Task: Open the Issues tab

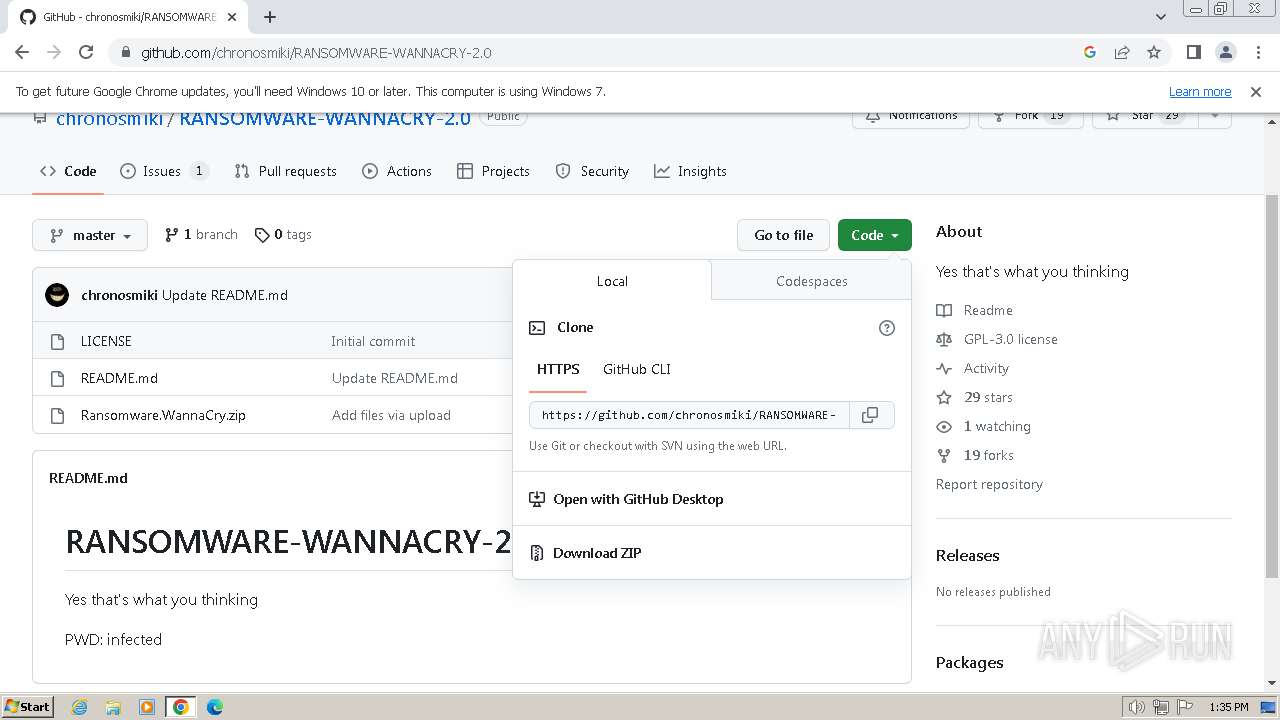Action: [x=164, y=171]
